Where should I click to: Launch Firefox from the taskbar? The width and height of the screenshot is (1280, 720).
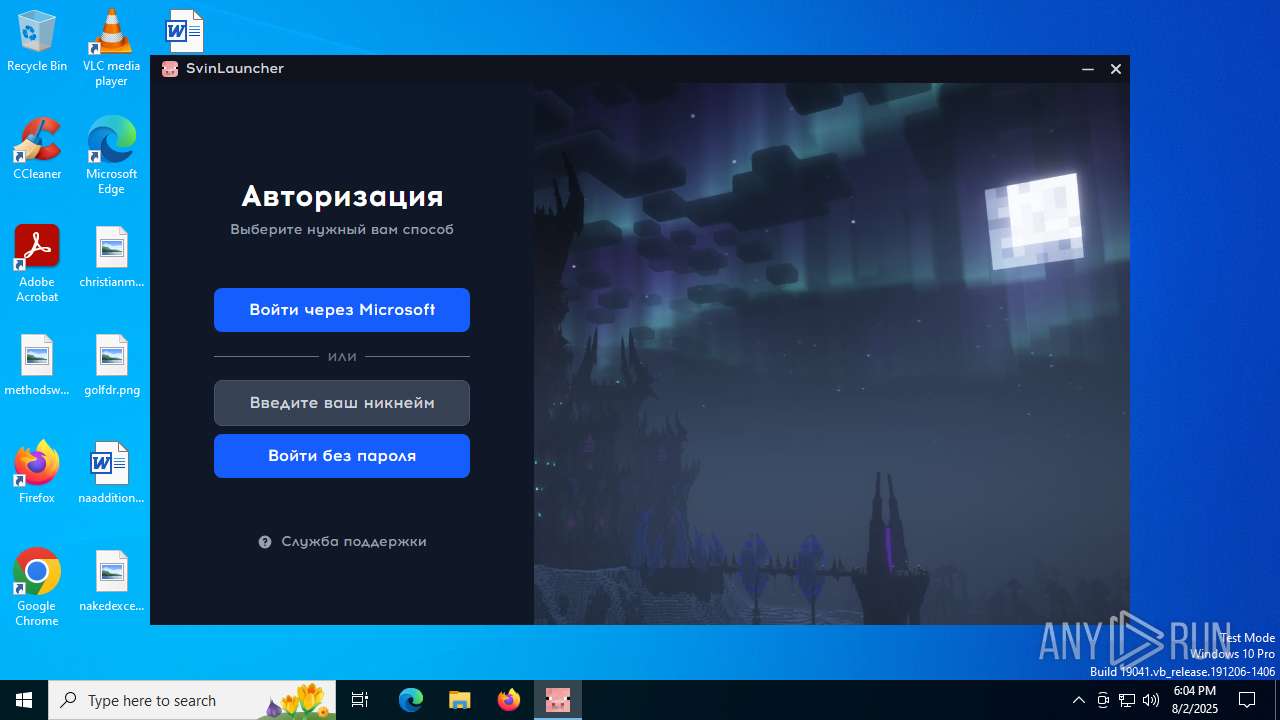click(508, 700)
